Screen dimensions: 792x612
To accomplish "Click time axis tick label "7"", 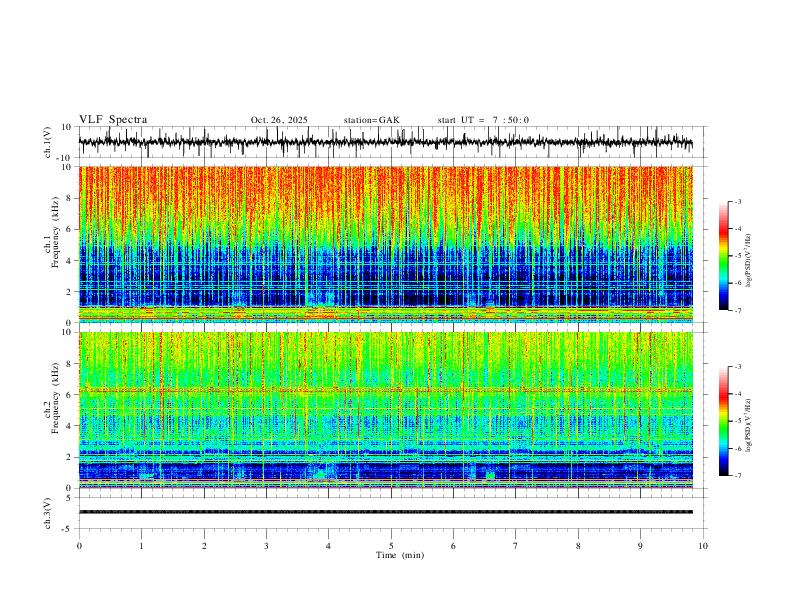I will click(x=516, y=546).
